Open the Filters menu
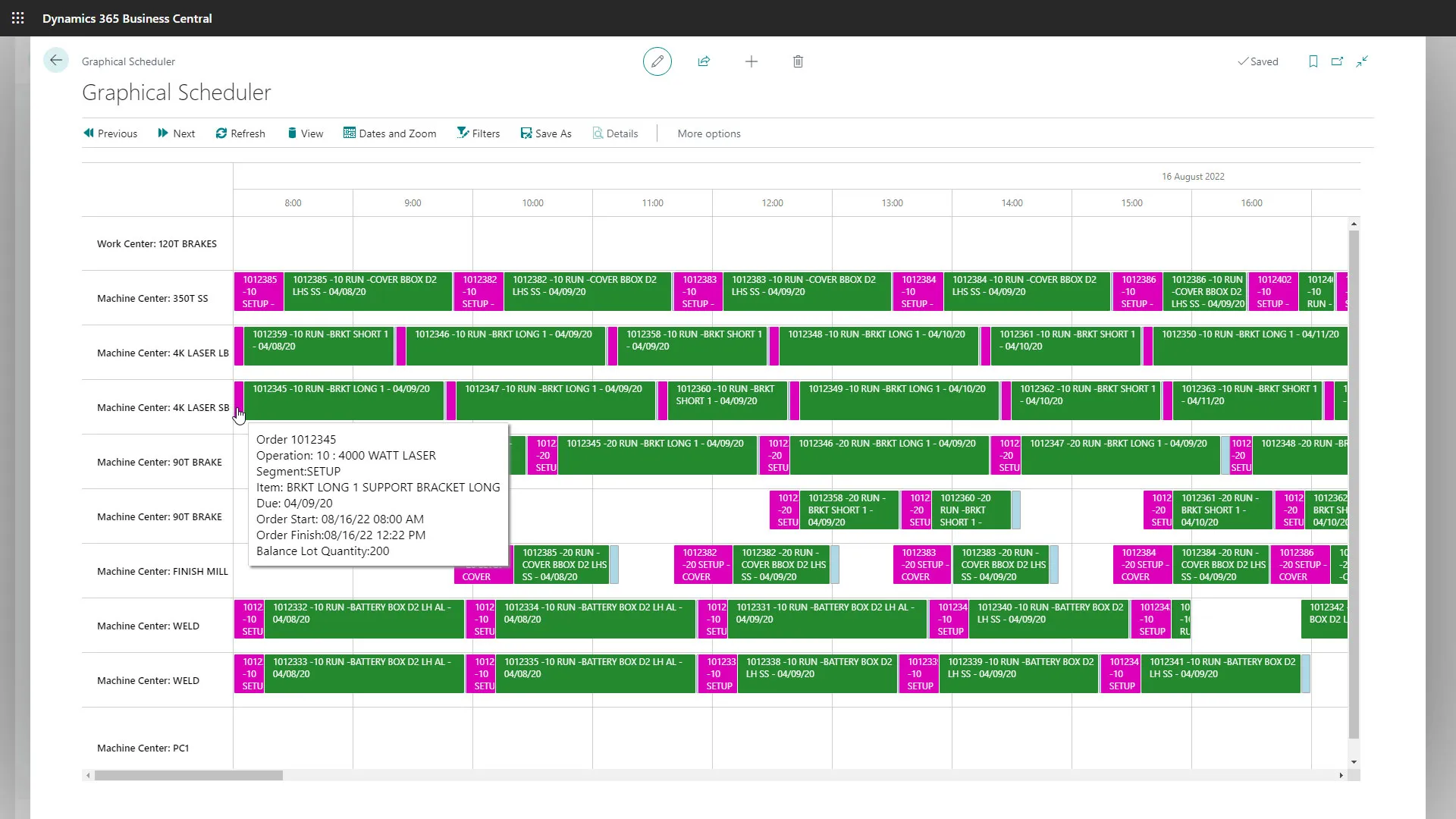 point(479,133)
